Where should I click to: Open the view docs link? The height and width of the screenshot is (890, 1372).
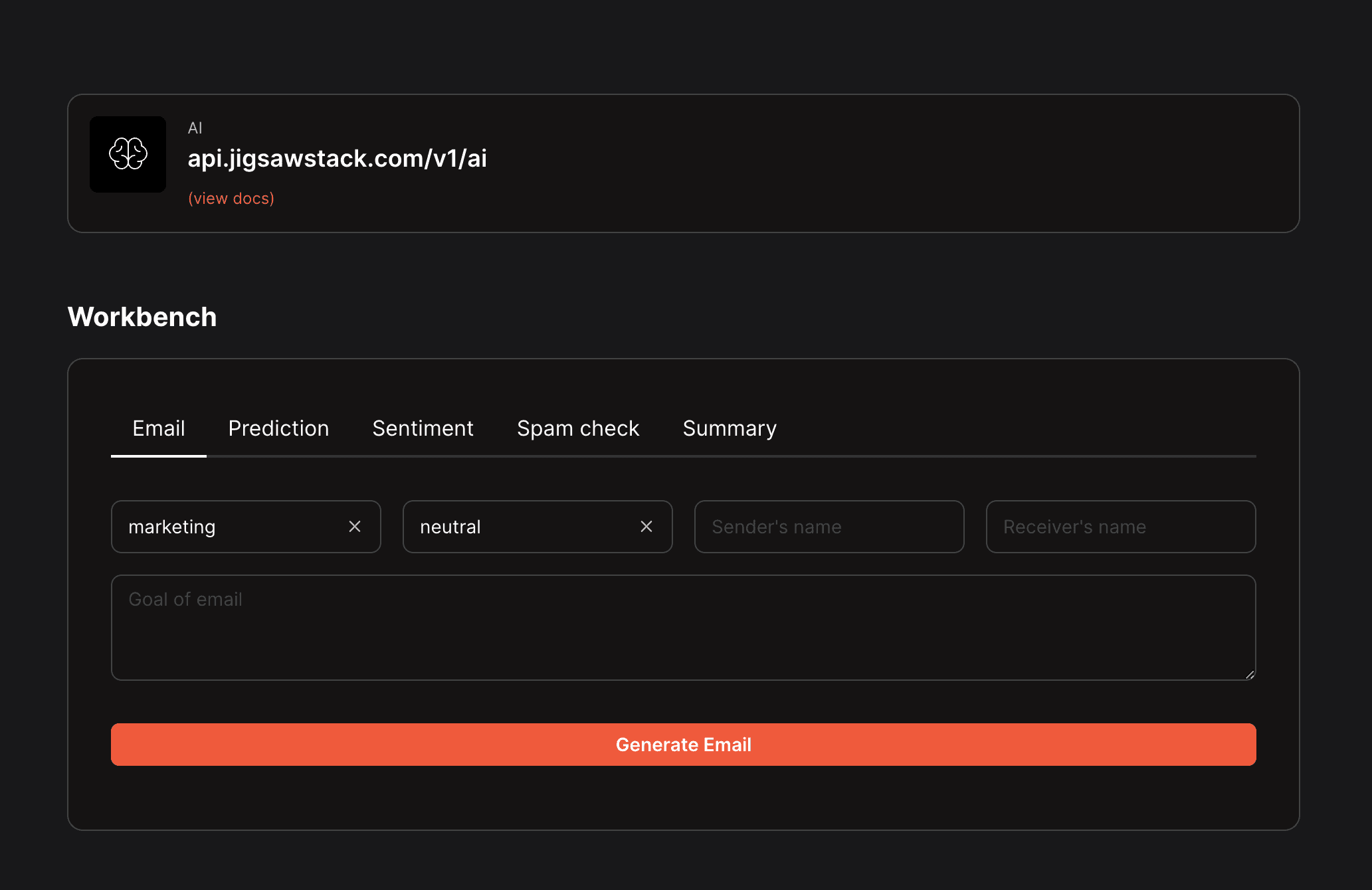click(x=231, y=198)
